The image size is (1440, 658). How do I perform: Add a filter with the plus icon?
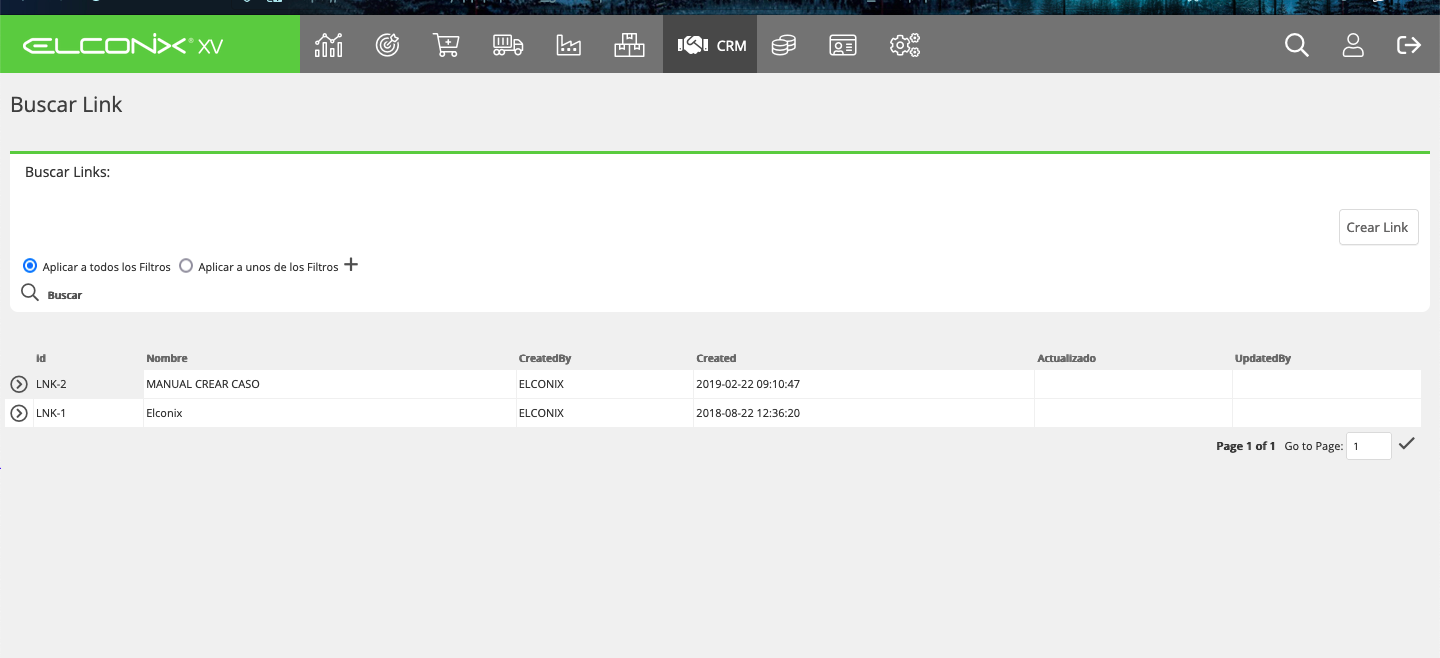351,265
